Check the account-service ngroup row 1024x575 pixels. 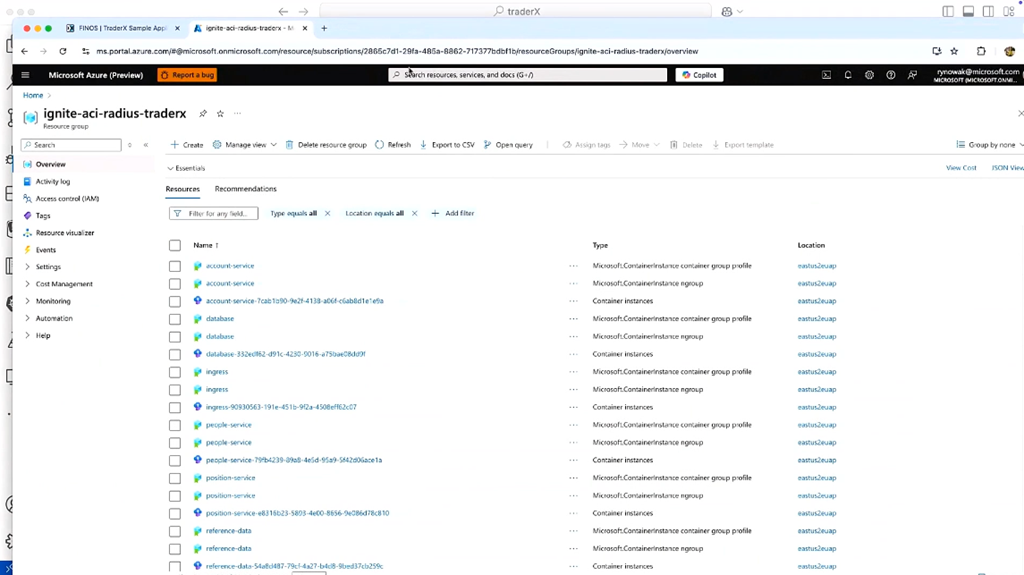coord(175,284)
